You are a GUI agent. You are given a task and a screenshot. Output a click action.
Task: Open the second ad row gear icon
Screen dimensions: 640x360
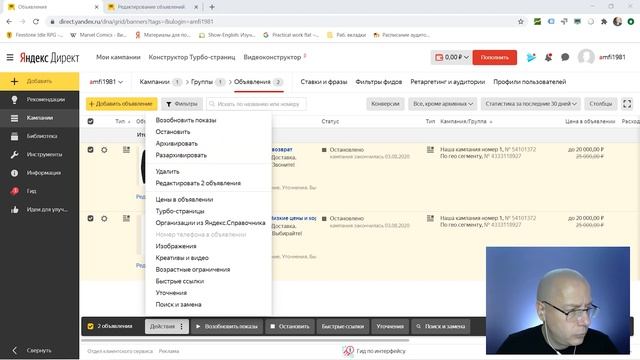104,218
